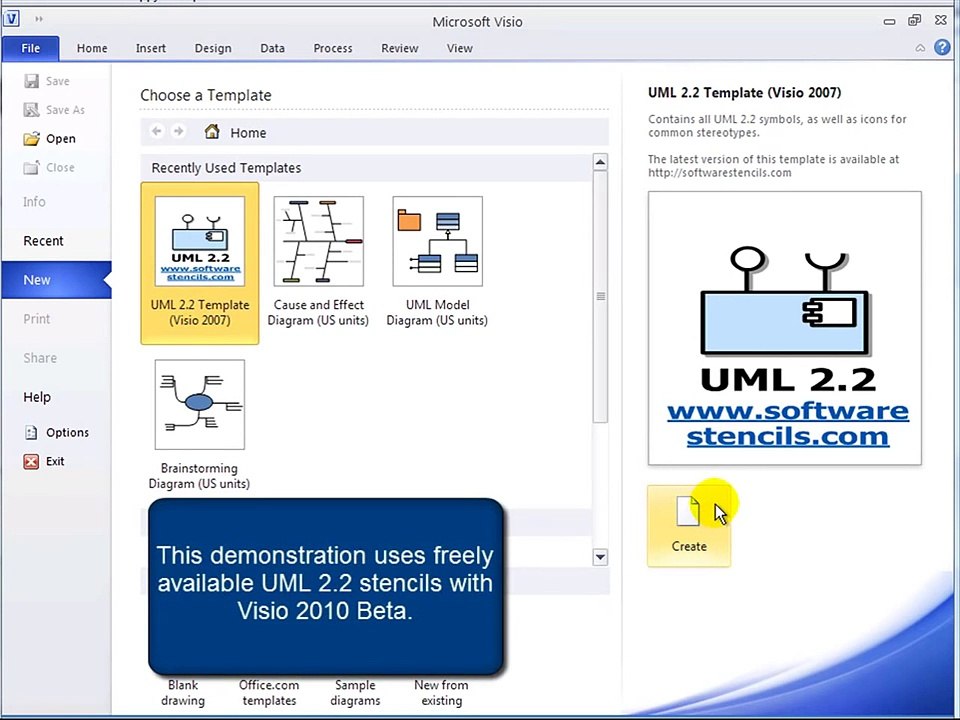Click the template list scroll up arrow
Image resolution: width=960 pixels, height=720 pixels.
coord(600,162)
